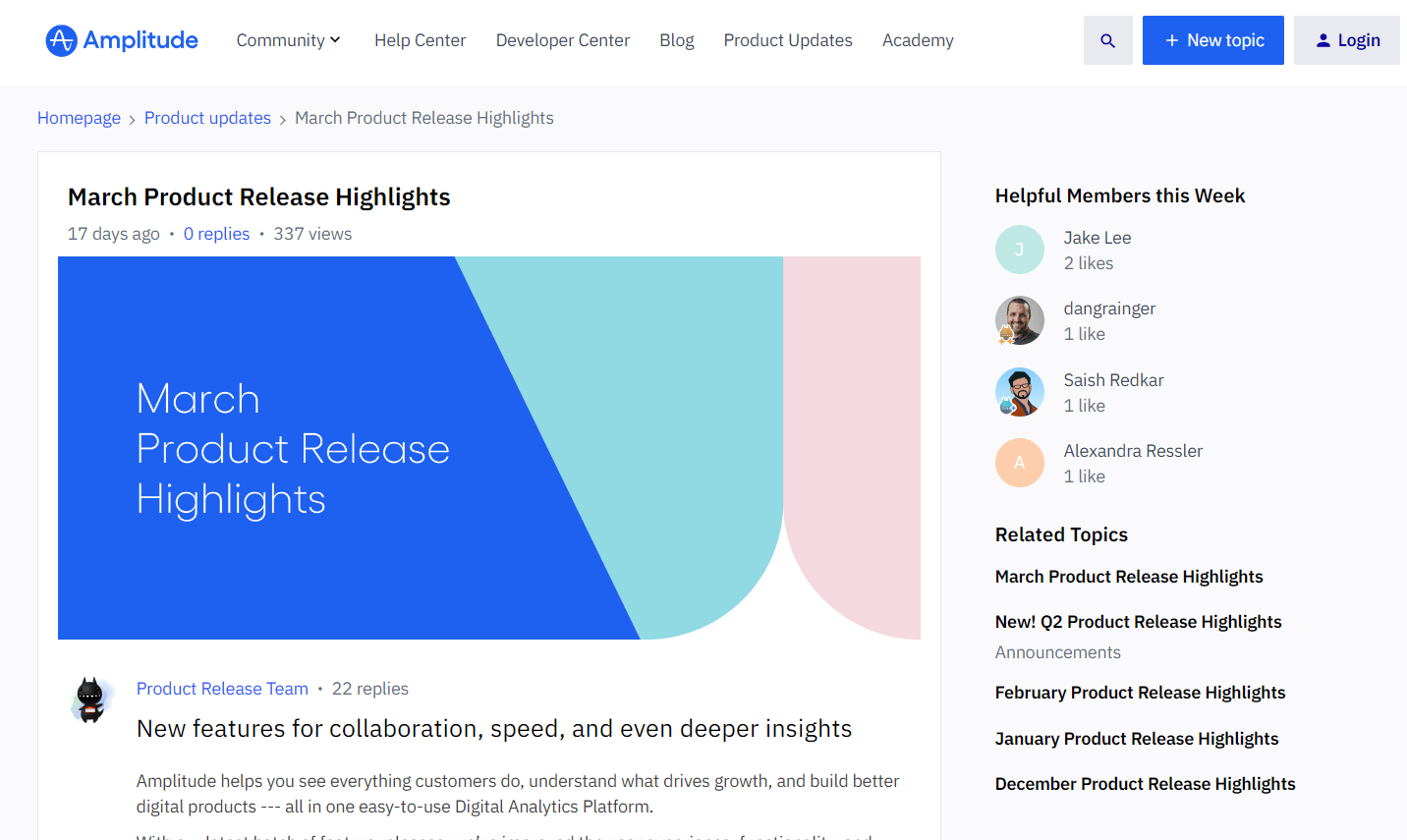Open February Product Release Highlights topic

[1140, 693]
